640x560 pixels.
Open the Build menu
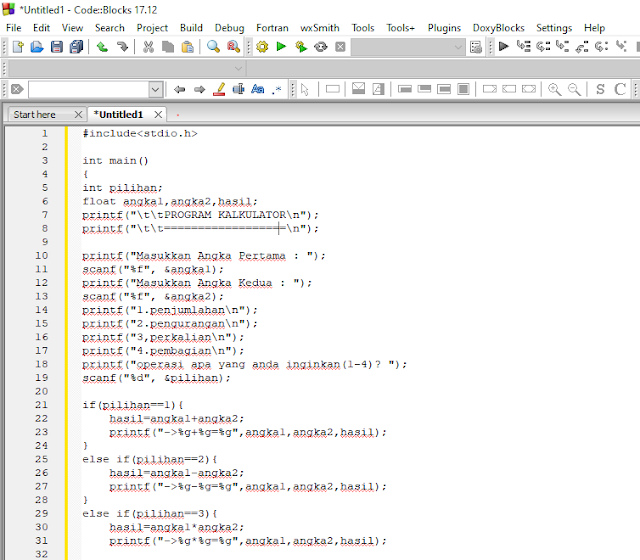tap(191, 28)
